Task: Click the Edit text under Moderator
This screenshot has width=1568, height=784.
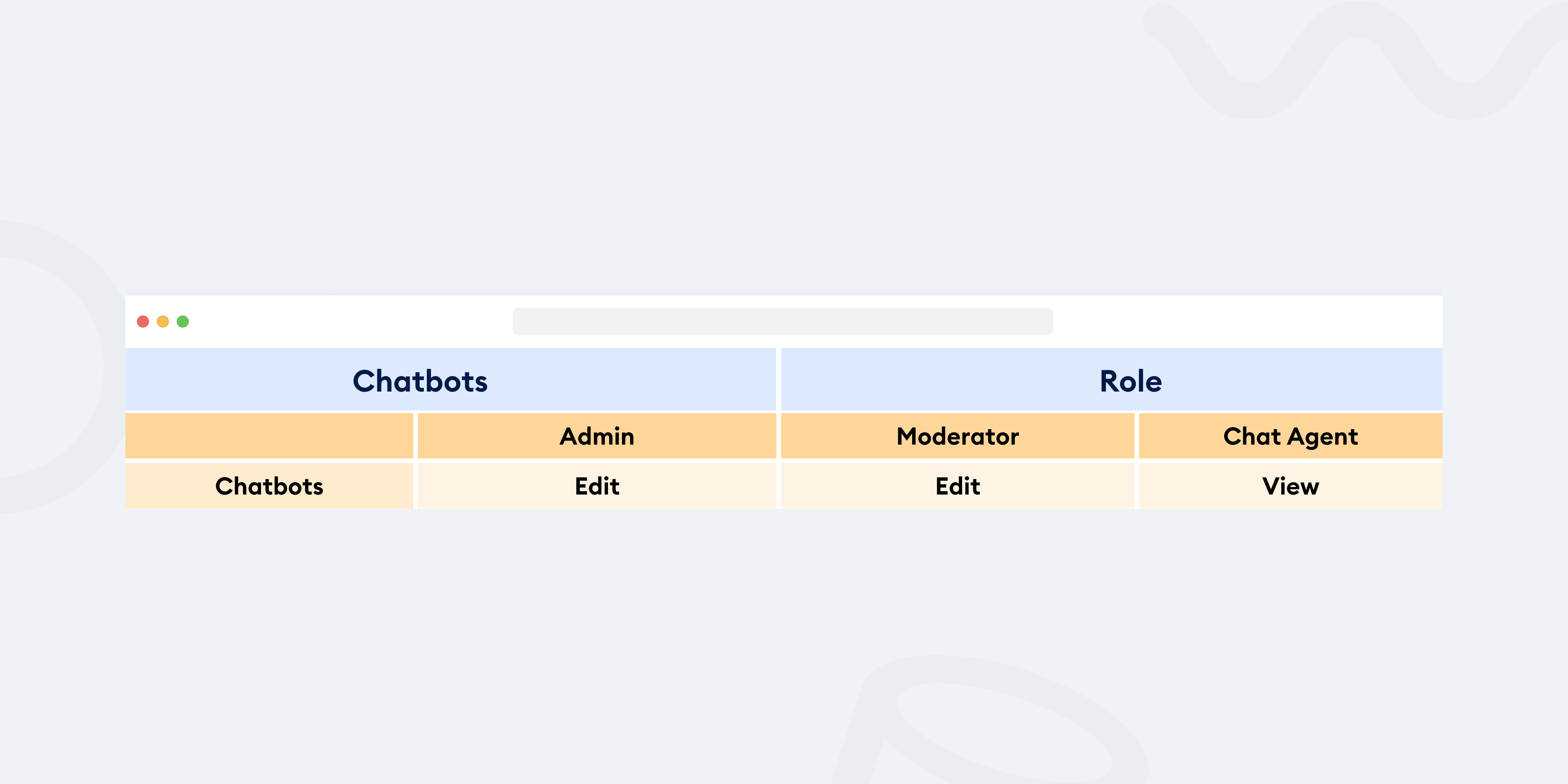Action: pyautogui.click(x=958, y=486)
